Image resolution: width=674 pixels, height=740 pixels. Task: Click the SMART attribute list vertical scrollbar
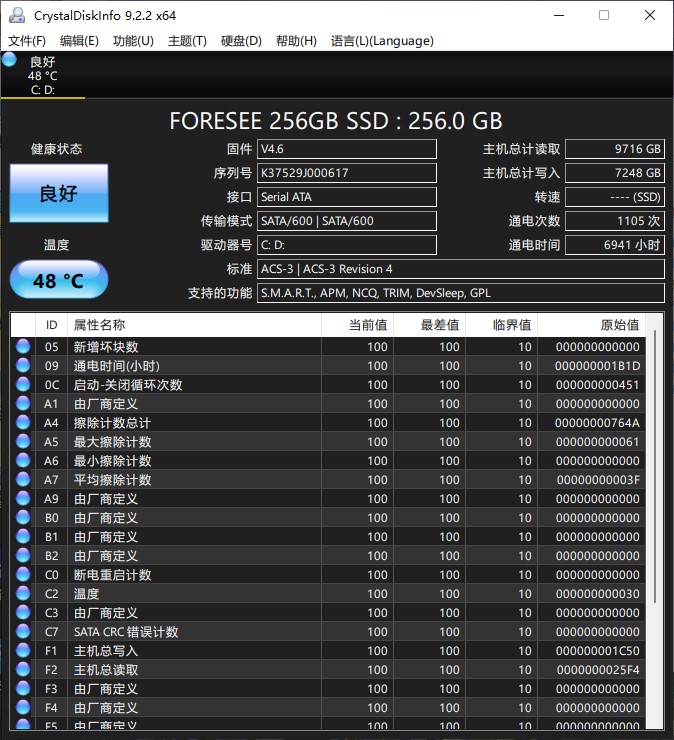point(655,466)
